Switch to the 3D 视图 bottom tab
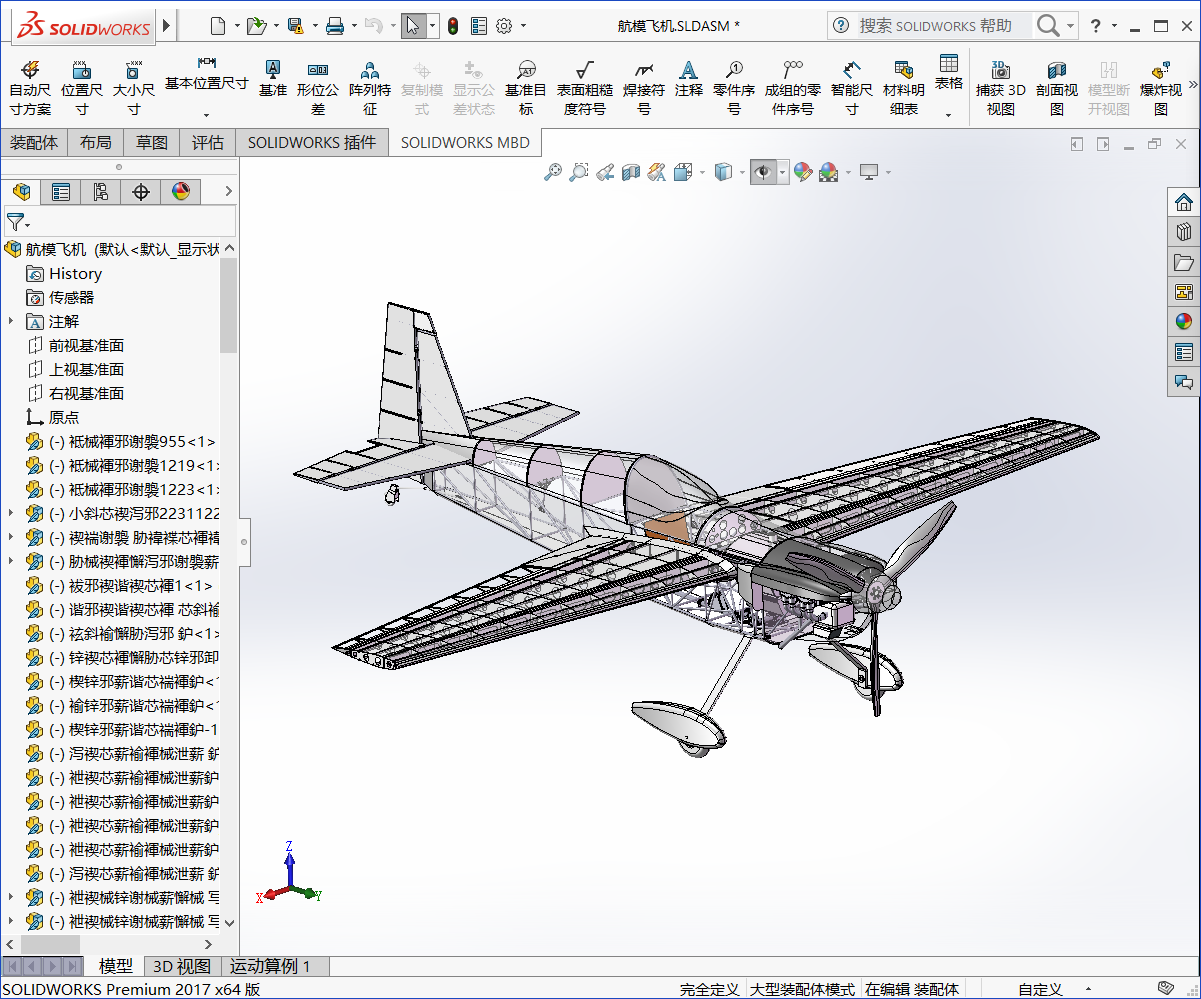The height and width of the screenshot is (999, 1201). (182, 966)
